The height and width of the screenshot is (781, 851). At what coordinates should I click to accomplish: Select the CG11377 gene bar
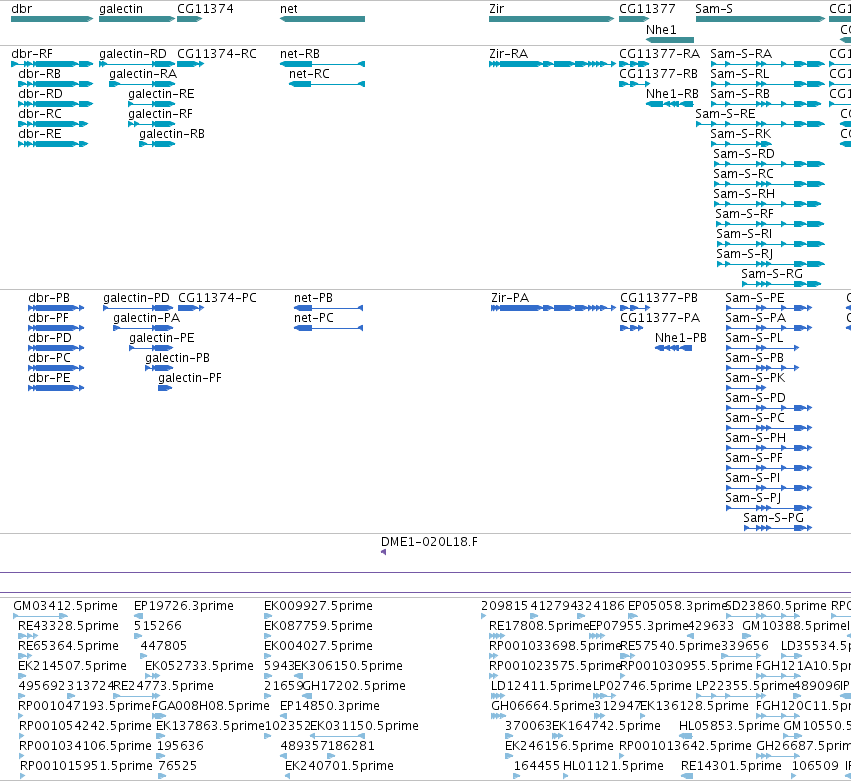634,19
